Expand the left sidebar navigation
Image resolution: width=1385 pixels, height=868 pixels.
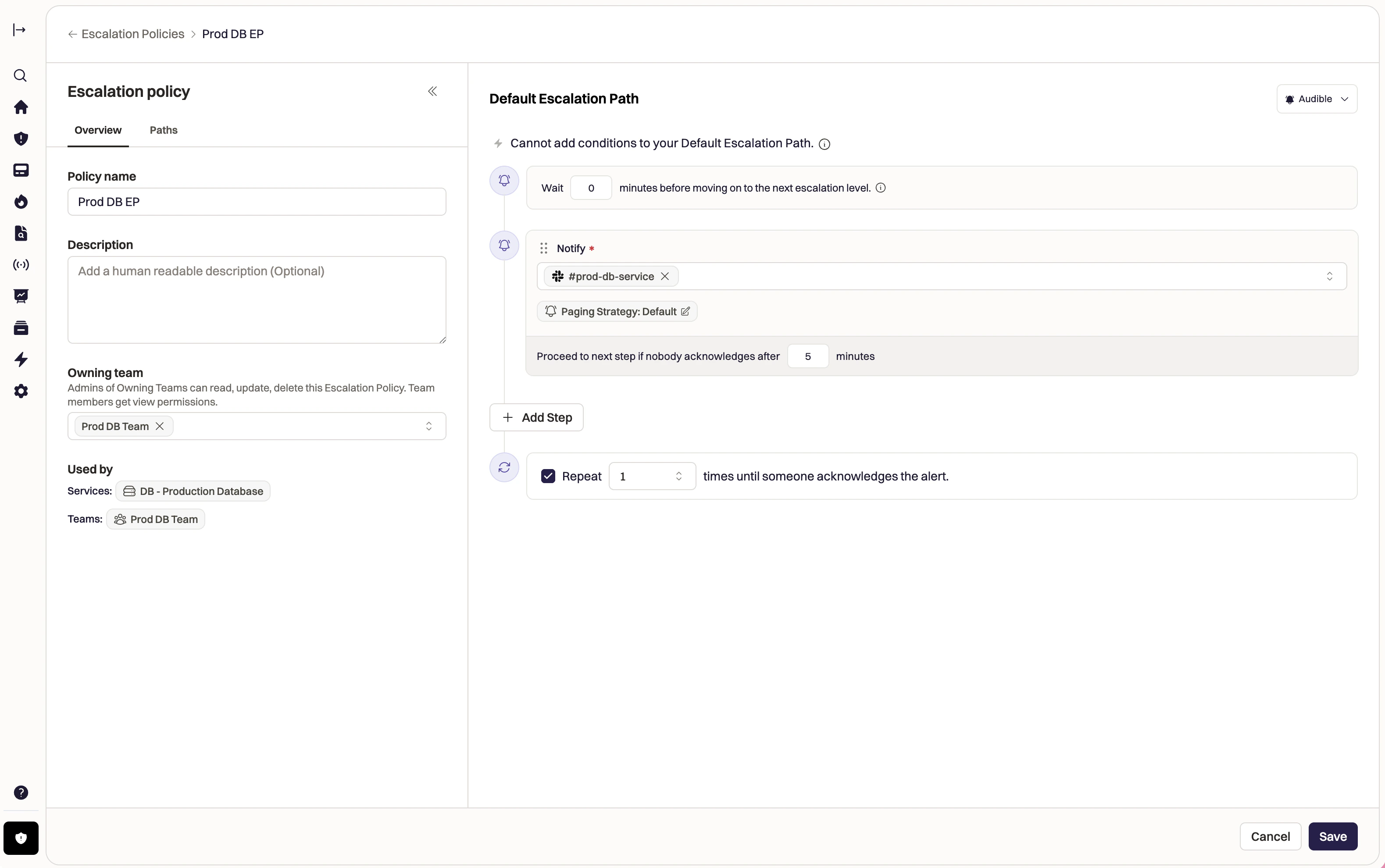[x=20, y=30]
